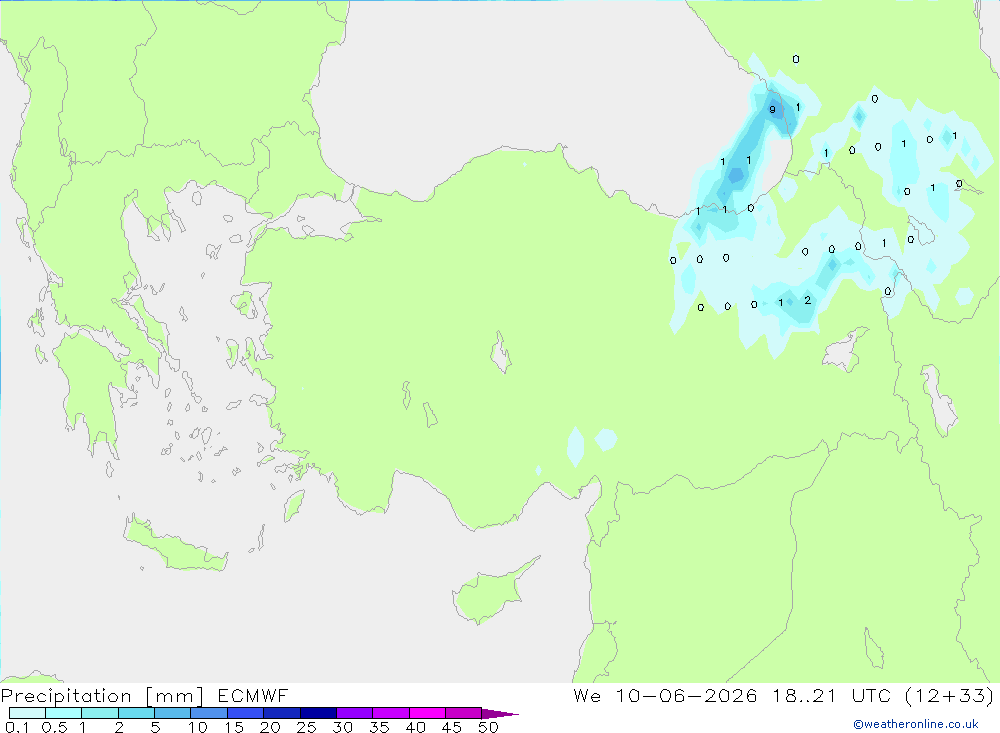1000x733 pixels.
Task: Click the 30–35 mm purple swatch
Action: [x=355, y=713]
